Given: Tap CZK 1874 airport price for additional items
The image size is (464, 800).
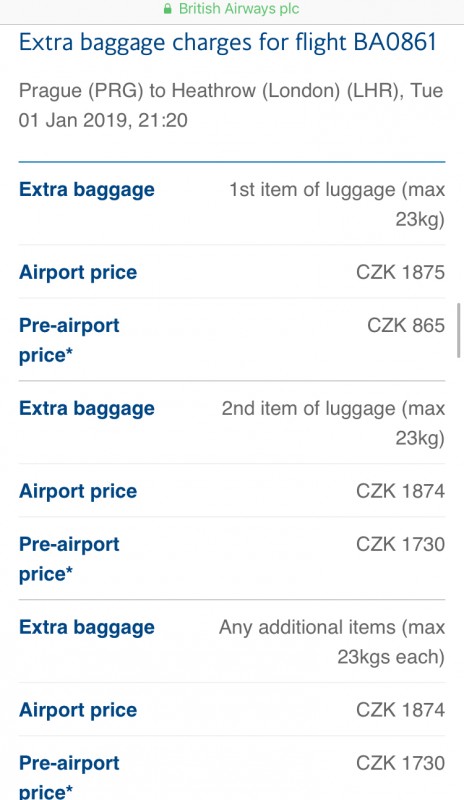Looking at the screenshot, I should 400,710.
